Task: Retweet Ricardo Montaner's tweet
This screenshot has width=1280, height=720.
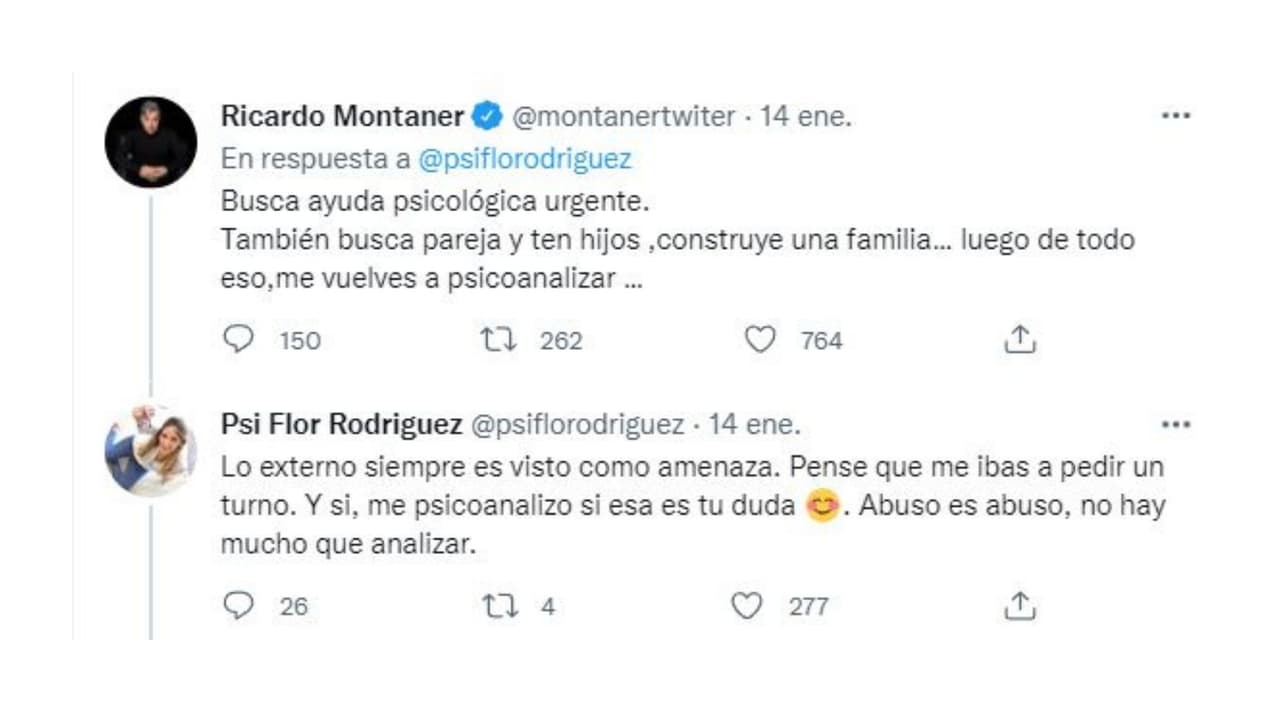Action: coord(497,340)
